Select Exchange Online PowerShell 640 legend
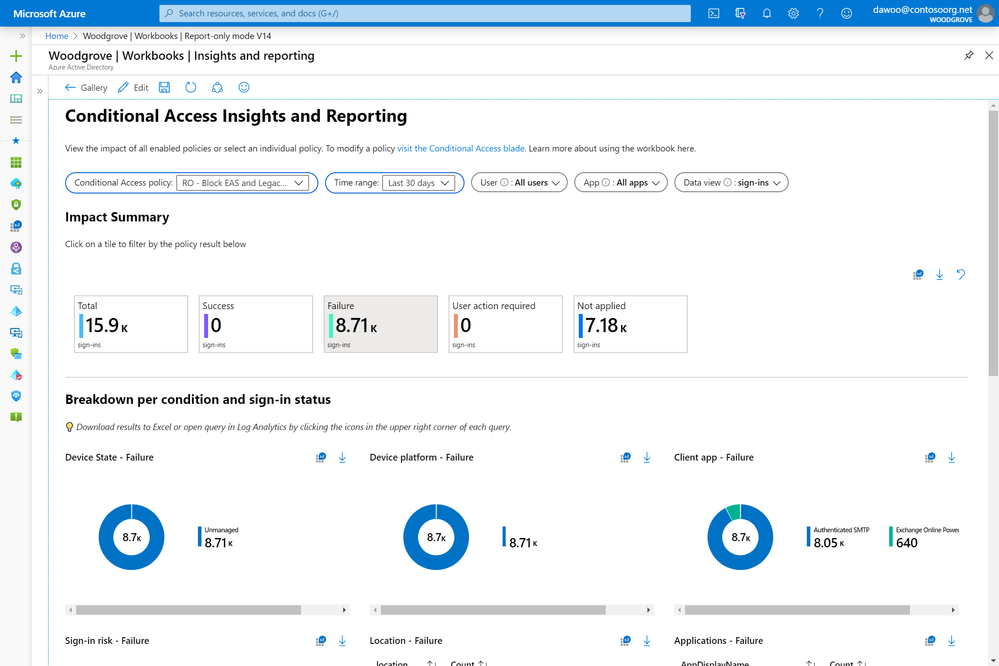Screen dimensions: 999x666 tap(924, 537)
